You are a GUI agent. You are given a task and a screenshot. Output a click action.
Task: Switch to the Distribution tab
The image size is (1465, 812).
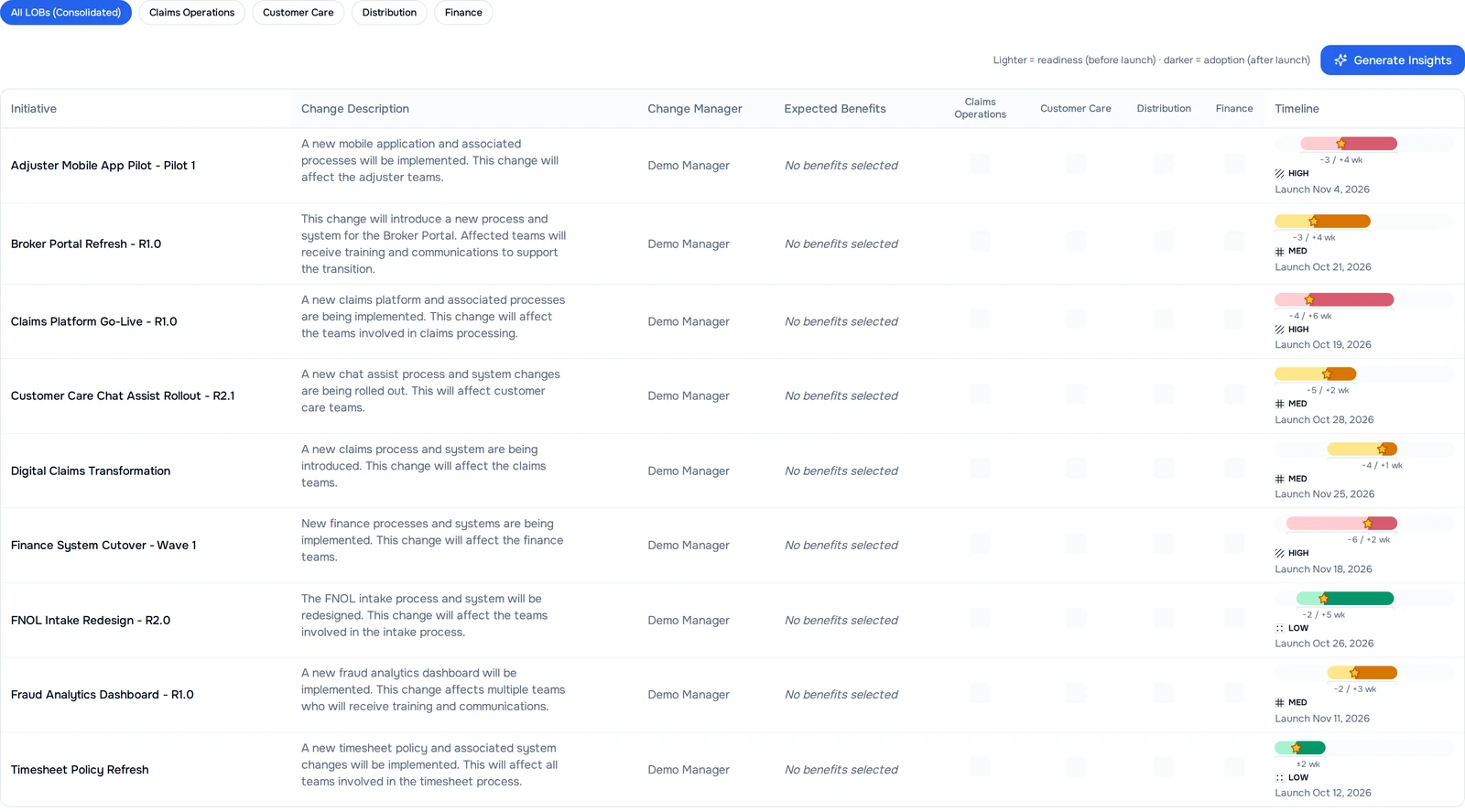coord(389,13)
